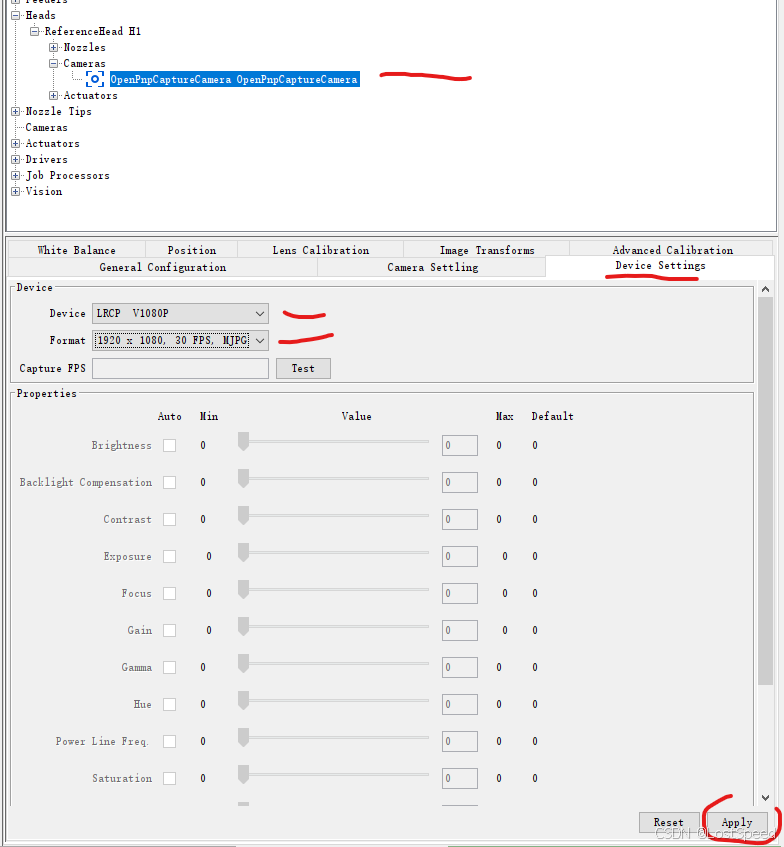
Task: Click the Focus value field
Action: [460, 593]
